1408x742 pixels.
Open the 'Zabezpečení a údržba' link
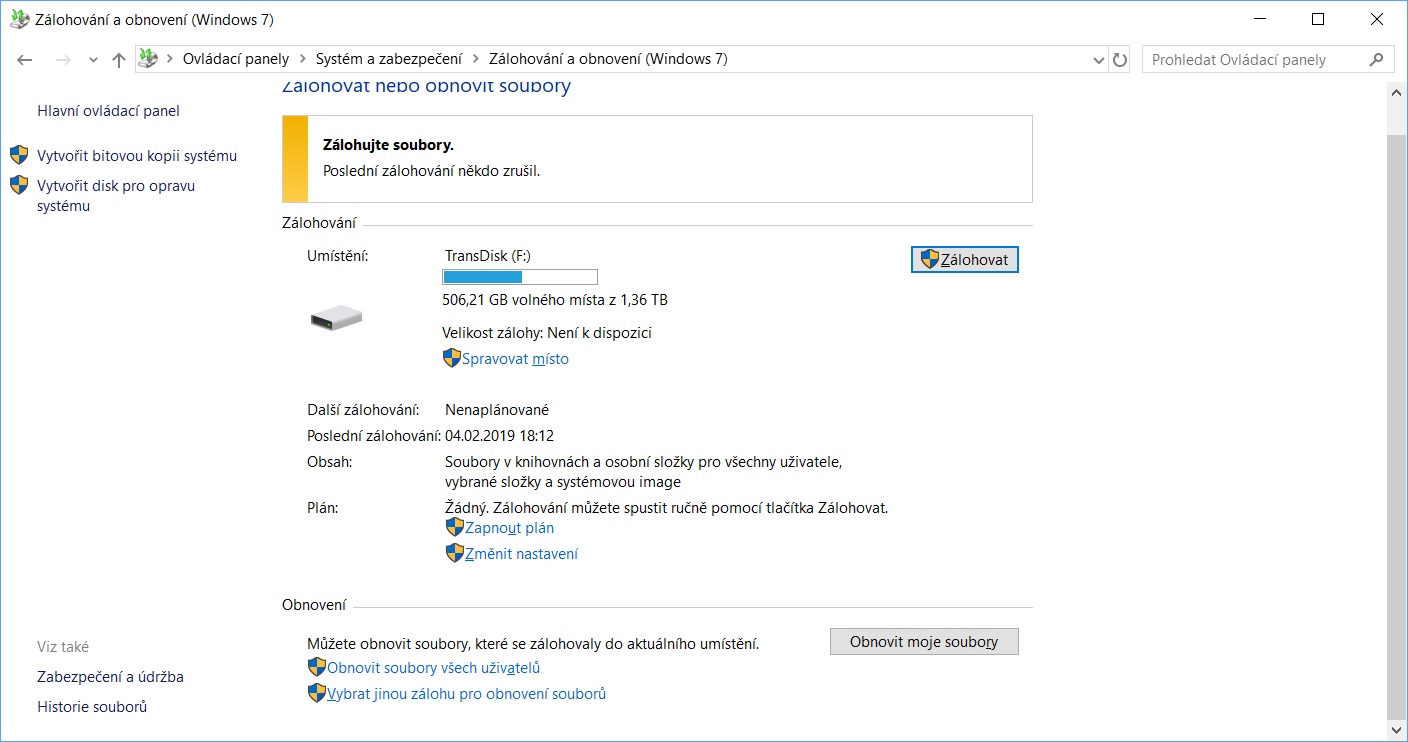pyautogui.click(x=110, y=677)
